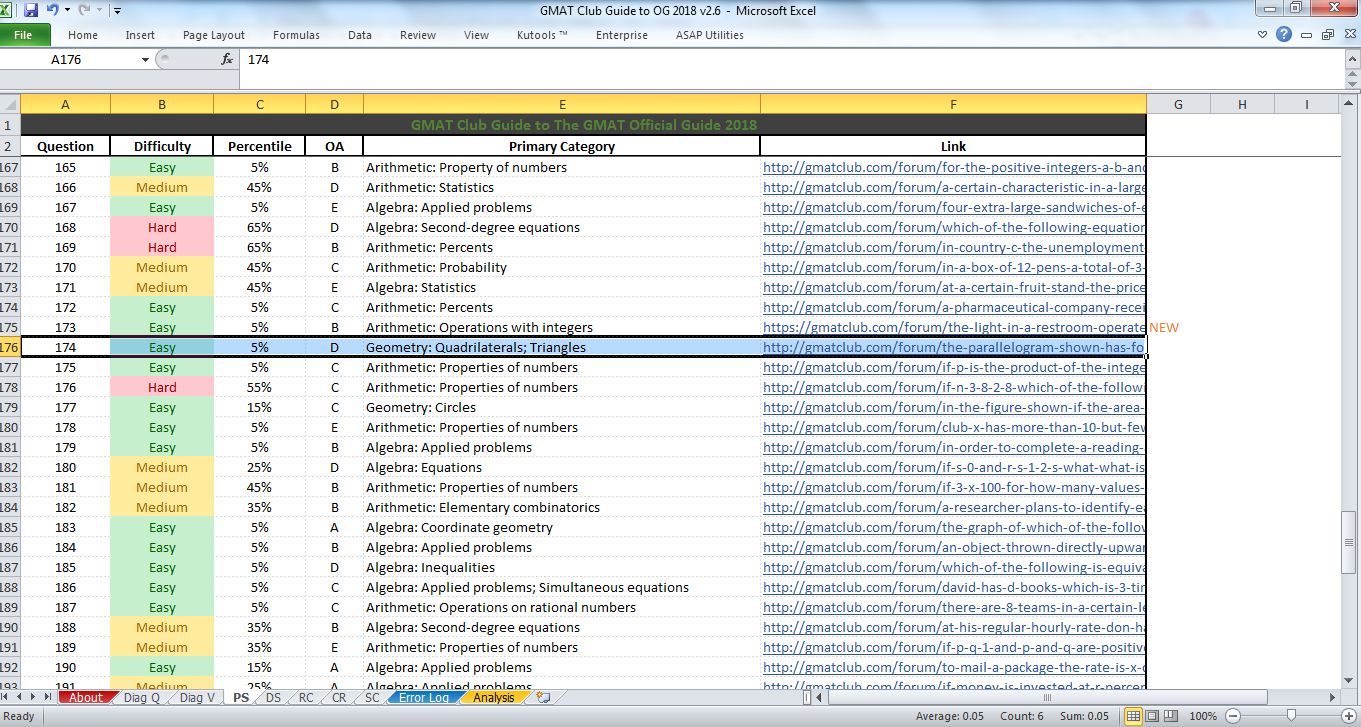Switch to the About sheet
This screenshot has width=1361, height=727.
[86, 697]
